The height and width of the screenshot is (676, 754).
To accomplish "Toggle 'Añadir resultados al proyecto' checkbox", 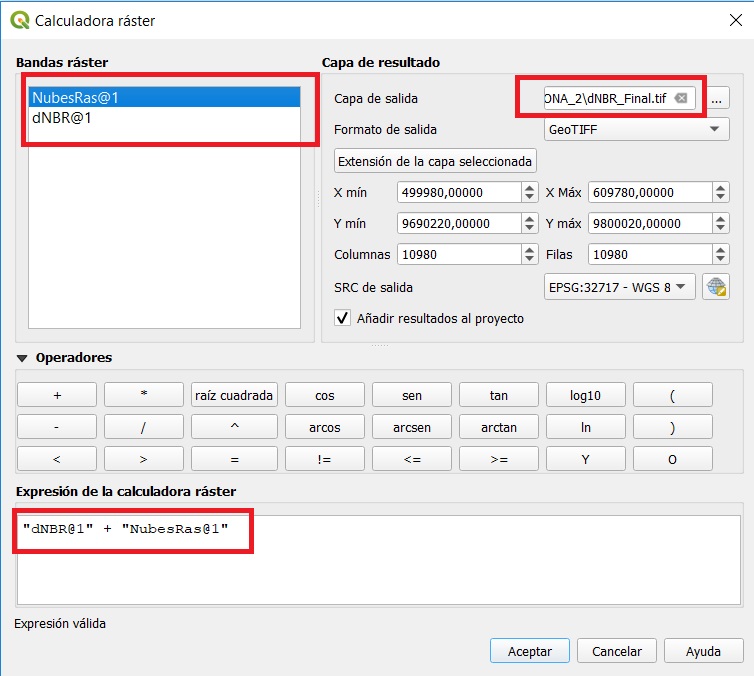I will 343,318.
